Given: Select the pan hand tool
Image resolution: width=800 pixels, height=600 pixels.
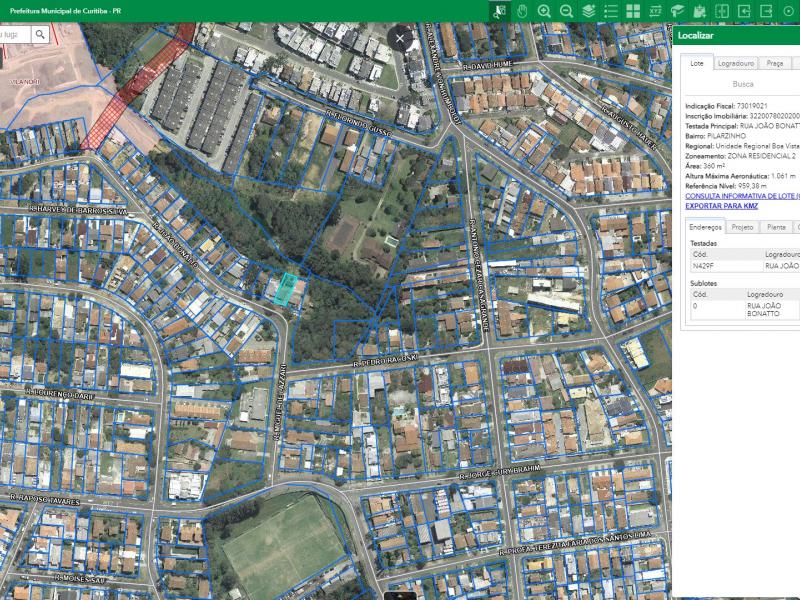Looking at the screenshot, I should tap(522, 10).
